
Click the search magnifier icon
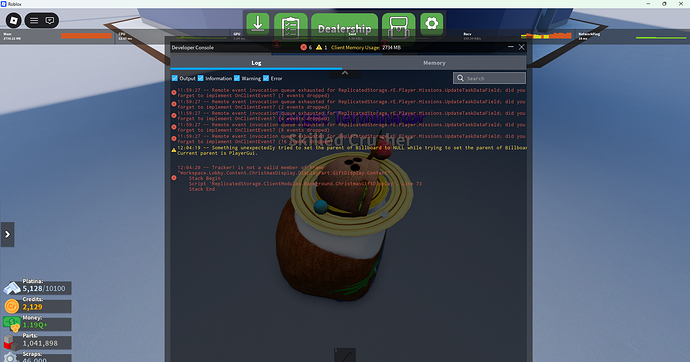460,78
